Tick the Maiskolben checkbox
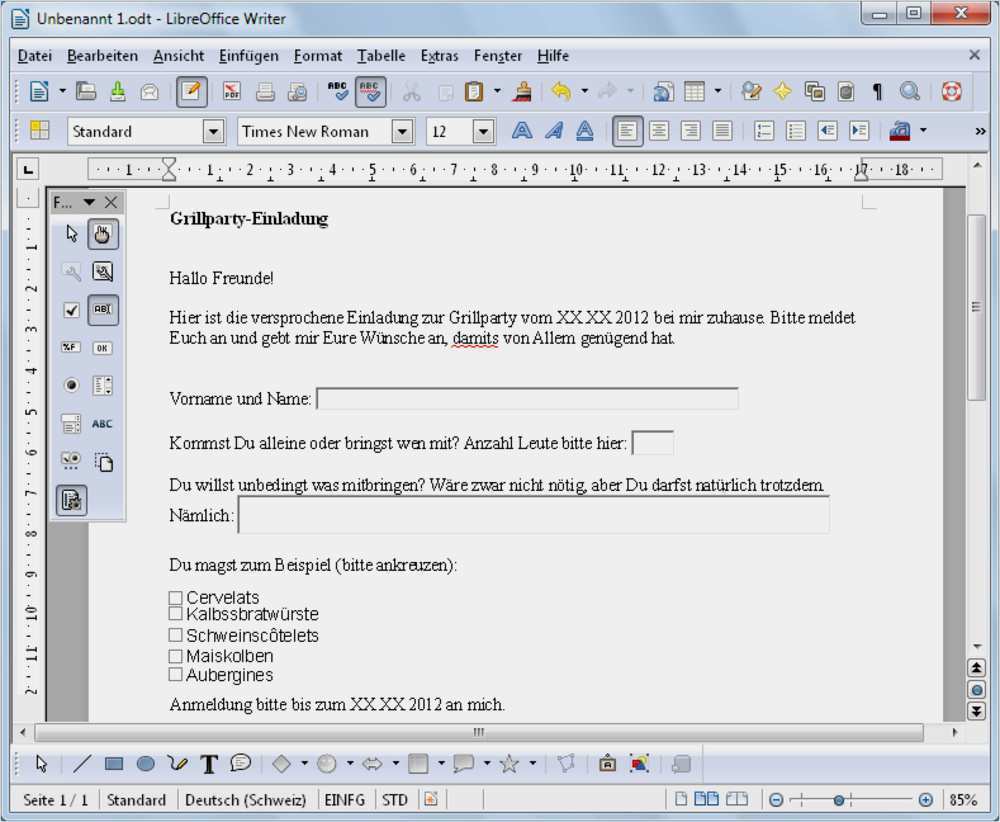The height and width of the screenshot is (822, 1000). point(175,656)
